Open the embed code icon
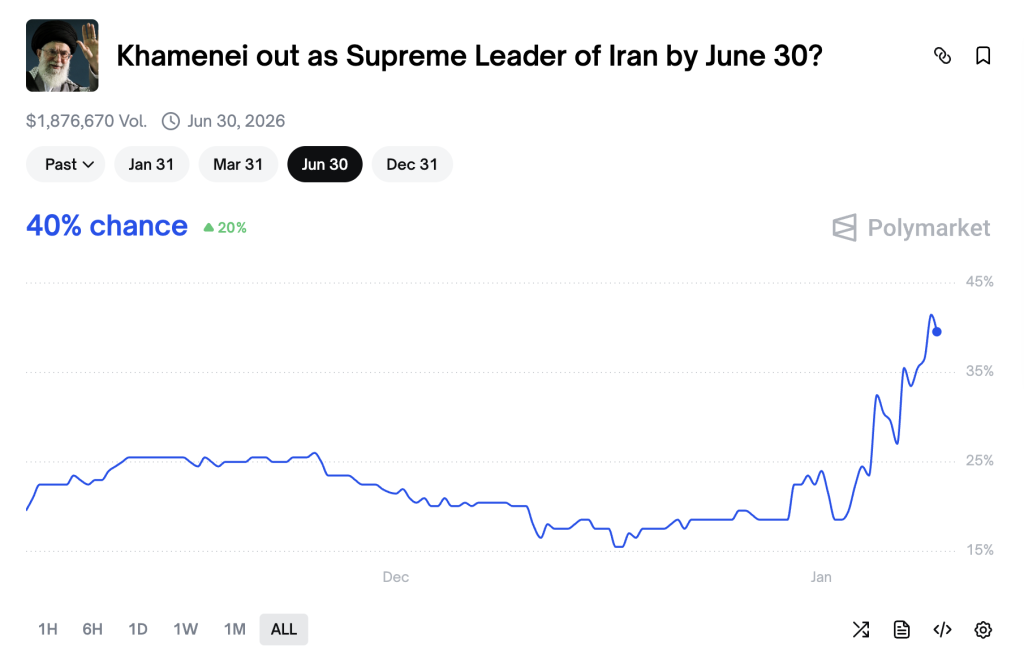Viewport: 1024px width, 668px height. [942, 629]
